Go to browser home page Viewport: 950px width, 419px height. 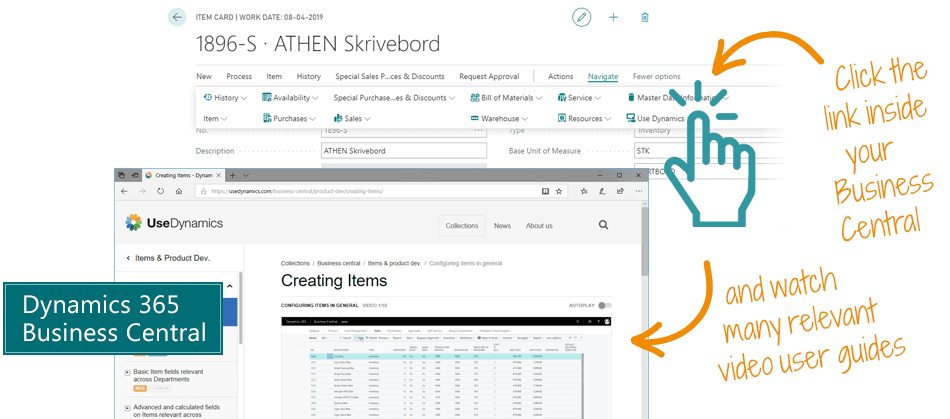[x=179, y=191]
